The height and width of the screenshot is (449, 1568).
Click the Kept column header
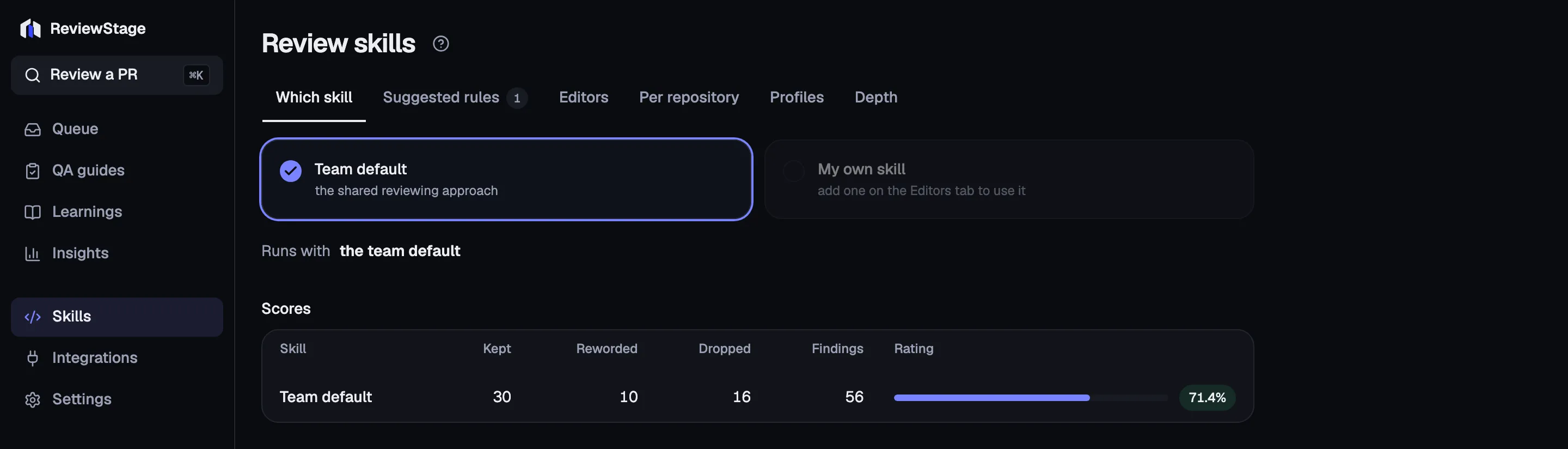pos(497,349)
